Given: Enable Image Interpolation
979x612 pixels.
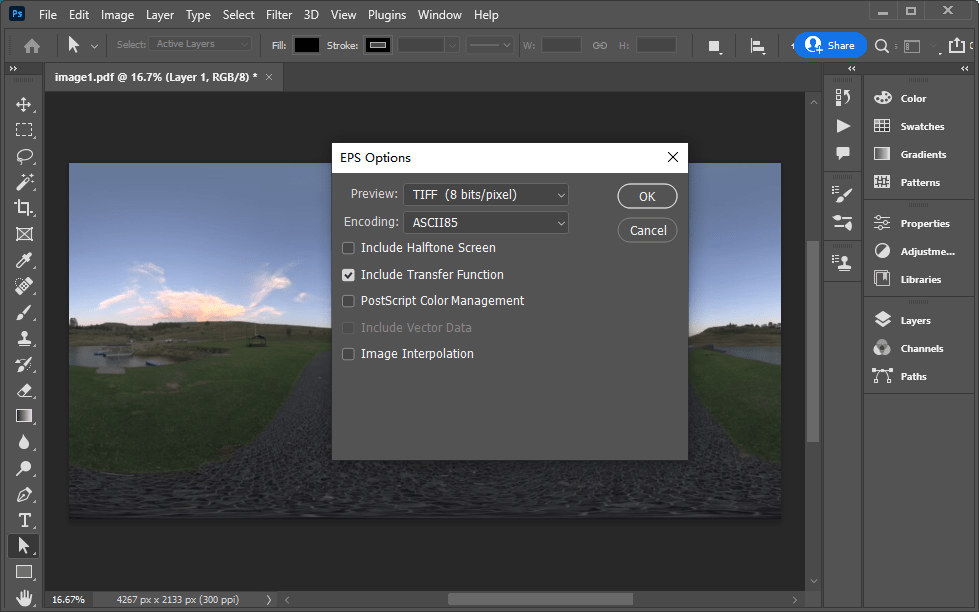Looking at the screenshot, I should point(348,353).
